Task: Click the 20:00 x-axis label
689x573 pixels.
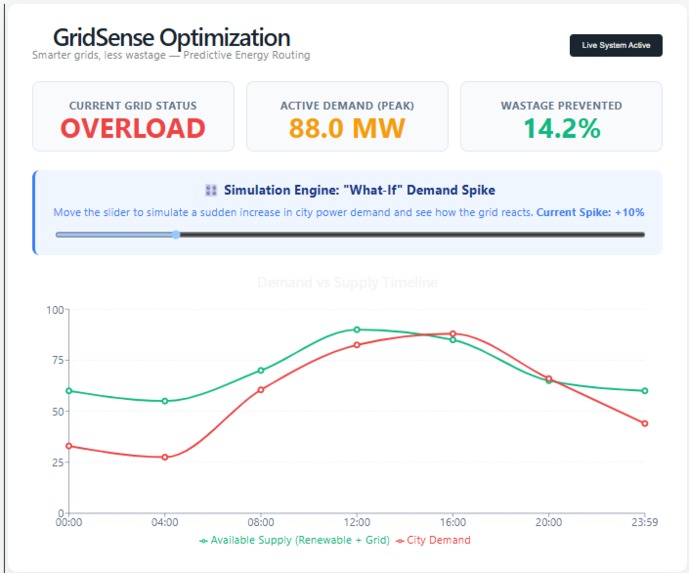Action: pos(549,522)
